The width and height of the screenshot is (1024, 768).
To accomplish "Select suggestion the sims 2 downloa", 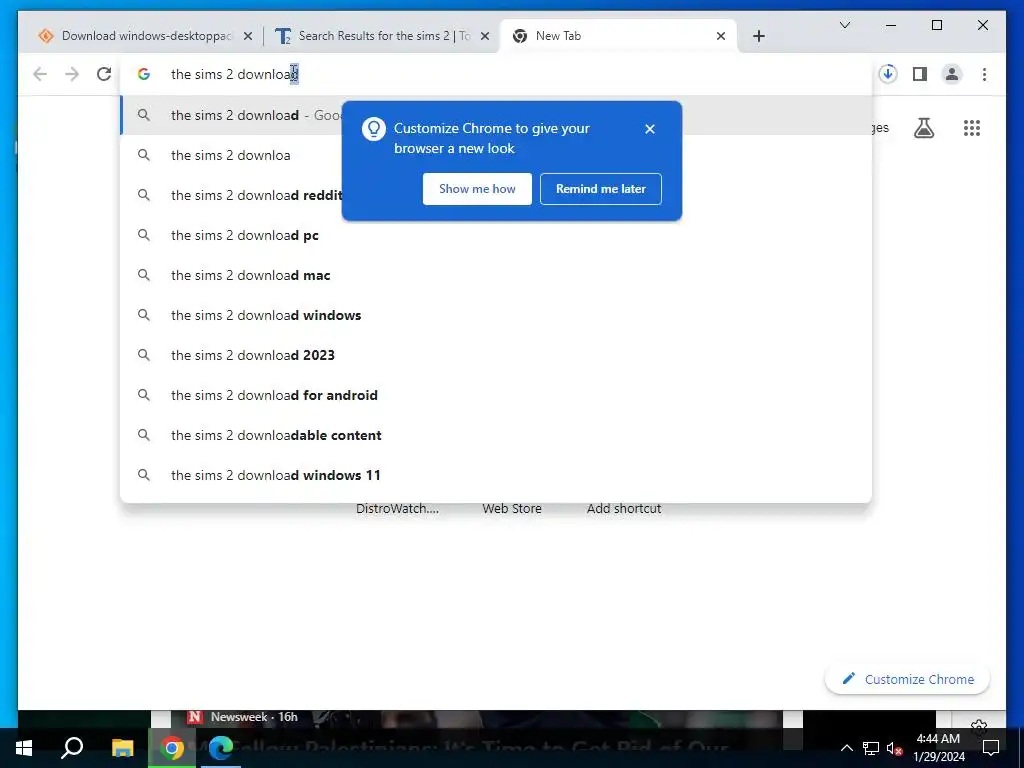I will 496,155.
